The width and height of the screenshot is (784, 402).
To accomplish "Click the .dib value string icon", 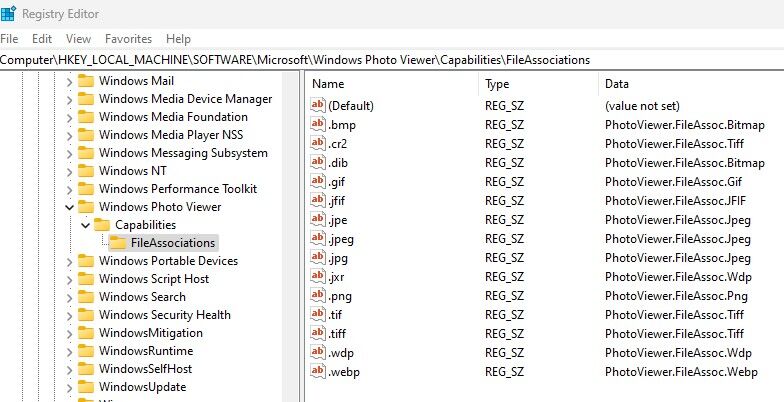I will (318, 162).
